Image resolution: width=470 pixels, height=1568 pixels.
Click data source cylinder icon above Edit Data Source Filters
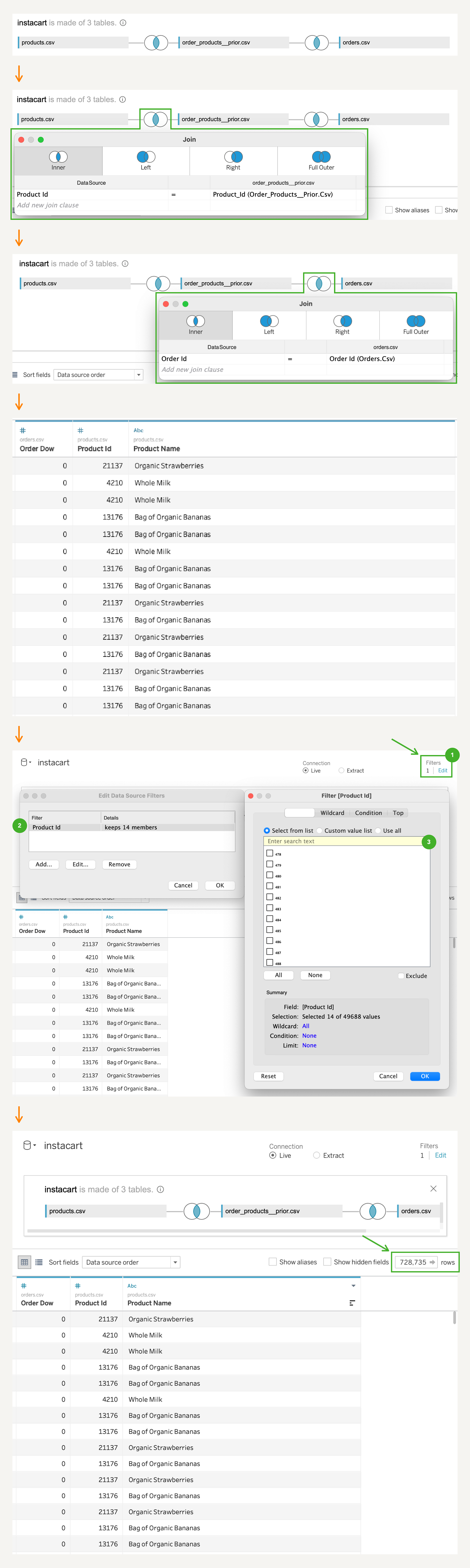point(24,762)
